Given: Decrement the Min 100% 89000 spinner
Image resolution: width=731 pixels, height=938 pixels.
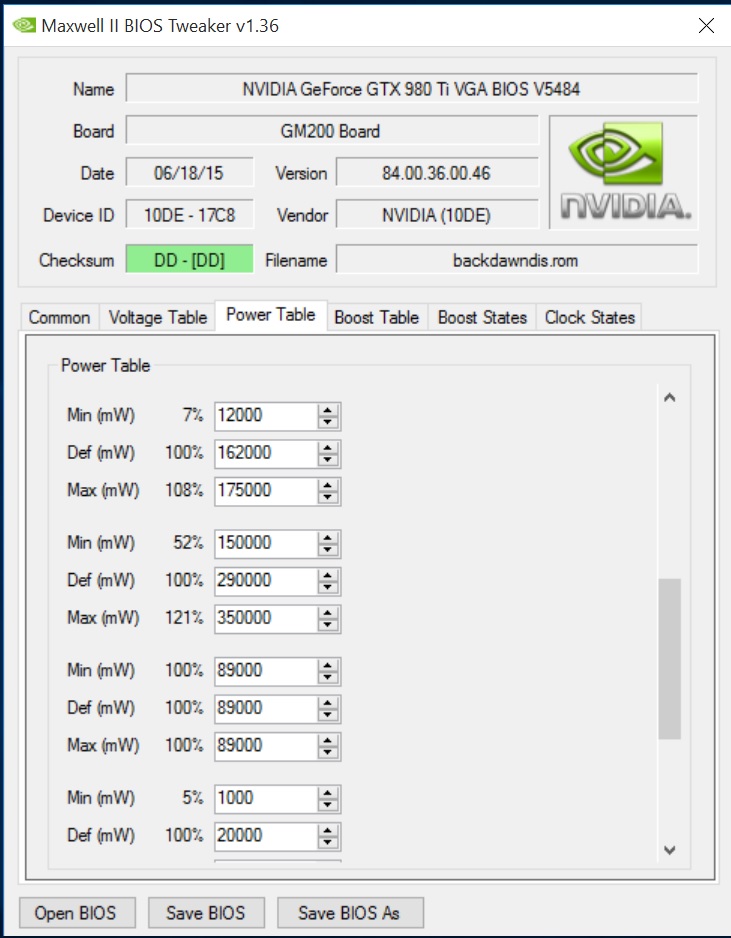Looking at the screenshot, I should 328,677.
